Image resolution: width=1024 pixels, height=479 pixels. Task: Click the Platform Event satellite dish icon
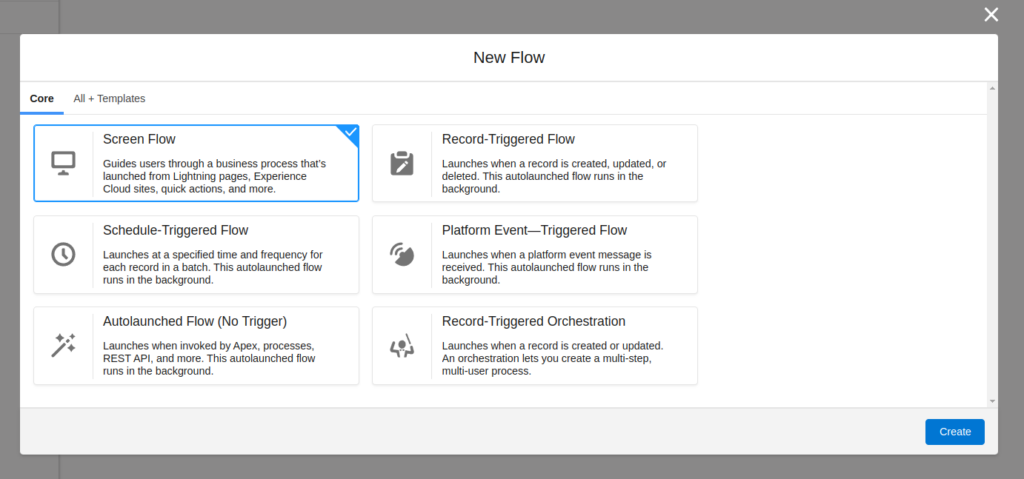[x=402, y=254]
